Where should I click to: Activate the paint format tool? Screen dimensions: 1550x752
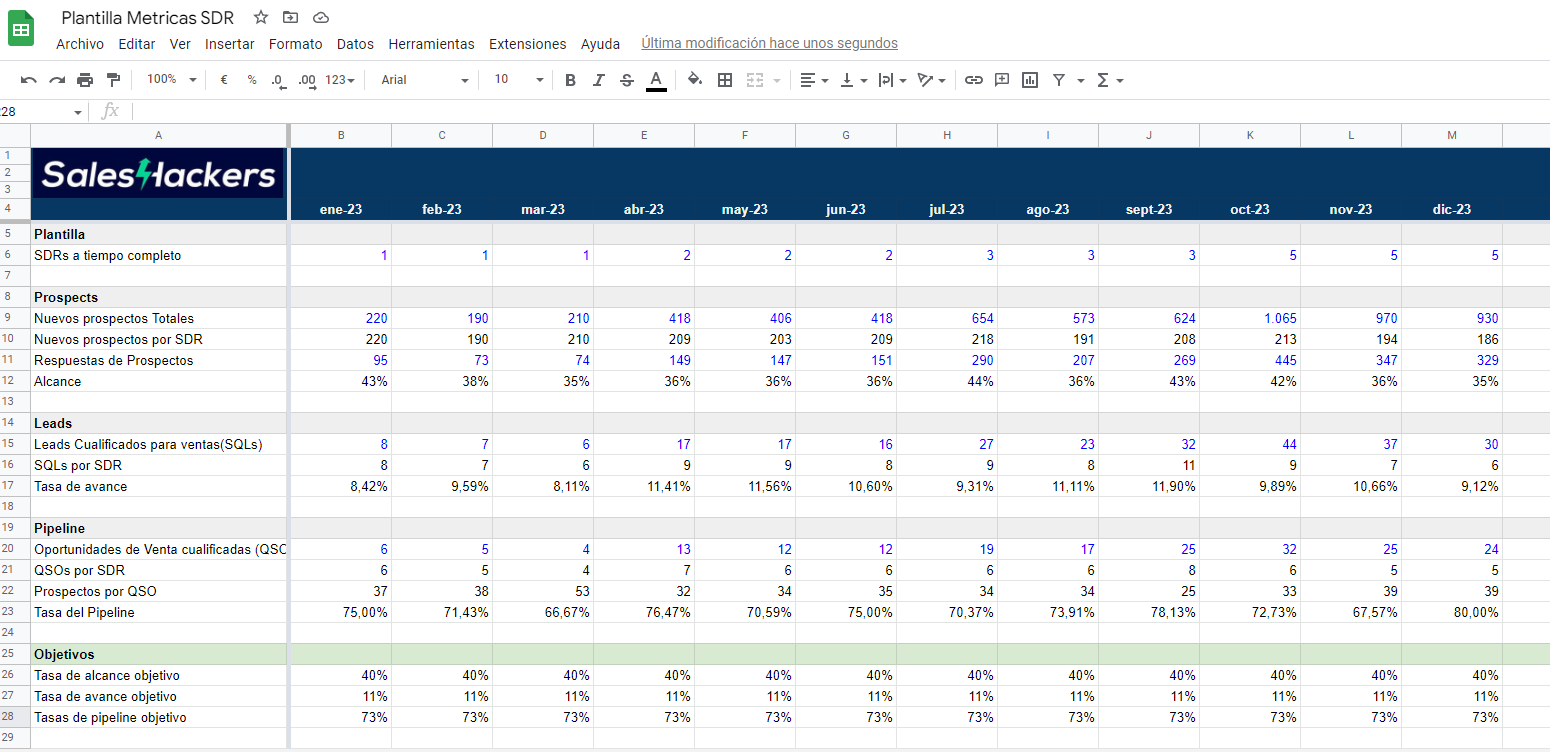pos(113,80)
